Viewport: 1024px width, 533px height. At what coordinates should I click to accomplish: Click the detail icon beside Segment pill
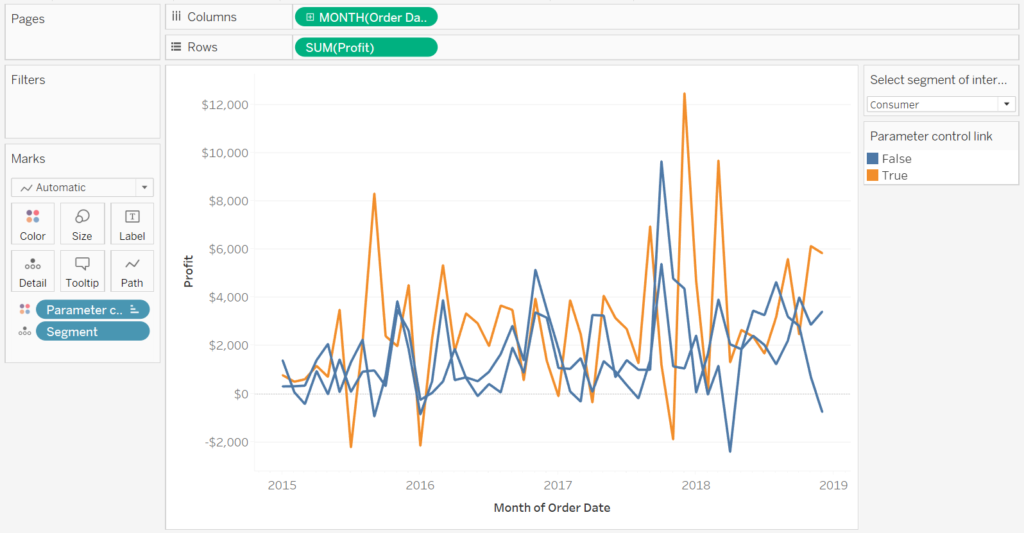[x=25, y=332]
